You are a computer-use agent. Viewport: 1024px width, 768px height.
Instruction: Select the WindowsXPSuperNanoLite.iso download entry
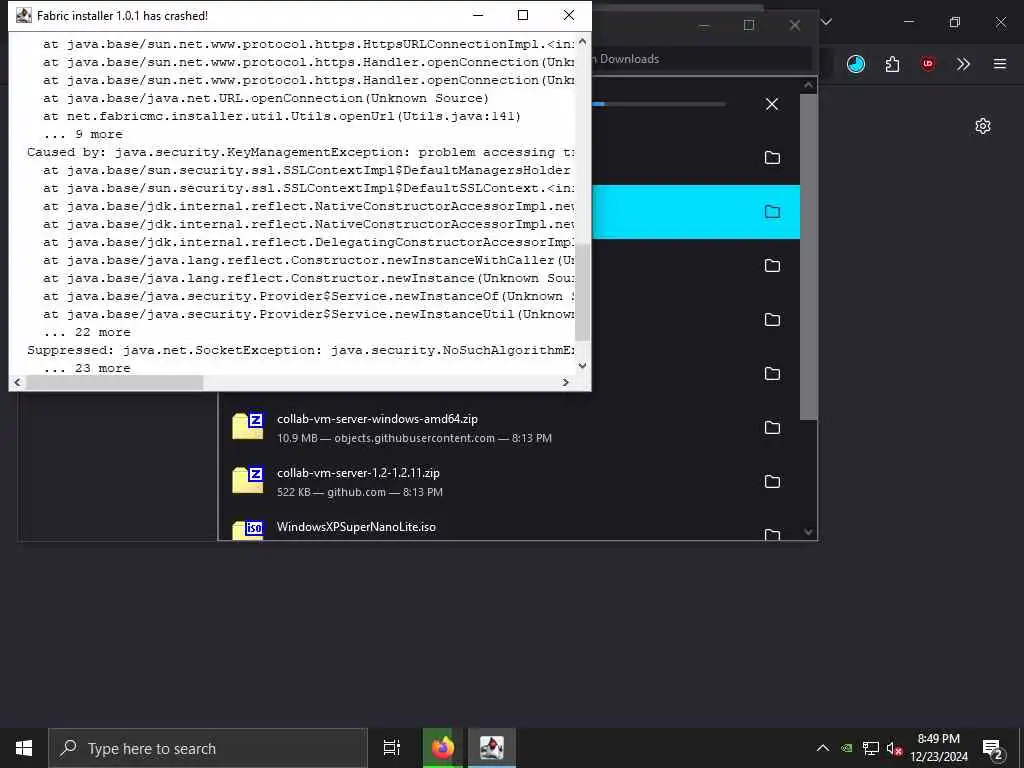coord(509,526)
